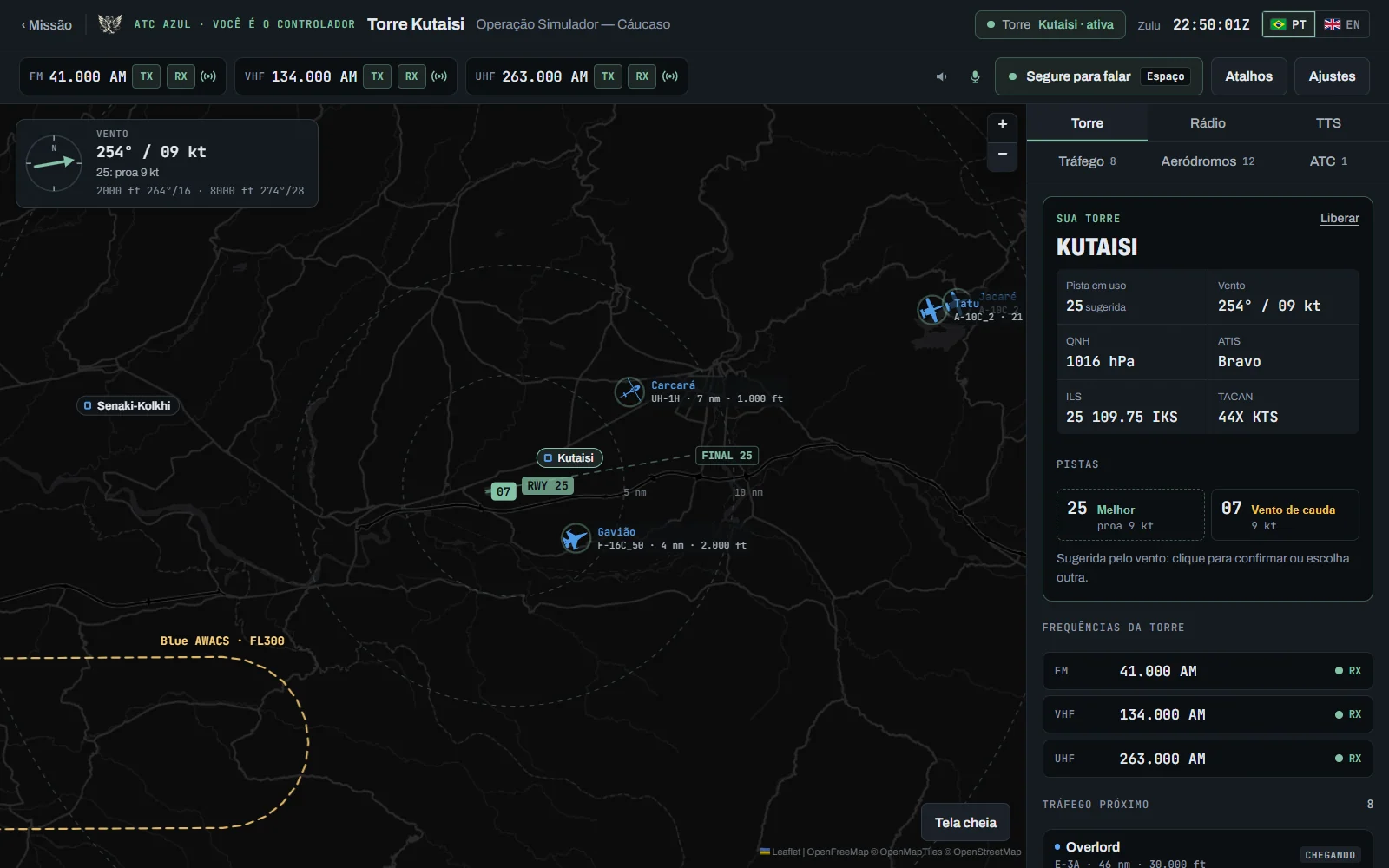Toggle RX on FM 41.000
1389x868 pixels.
coord(181,76)
